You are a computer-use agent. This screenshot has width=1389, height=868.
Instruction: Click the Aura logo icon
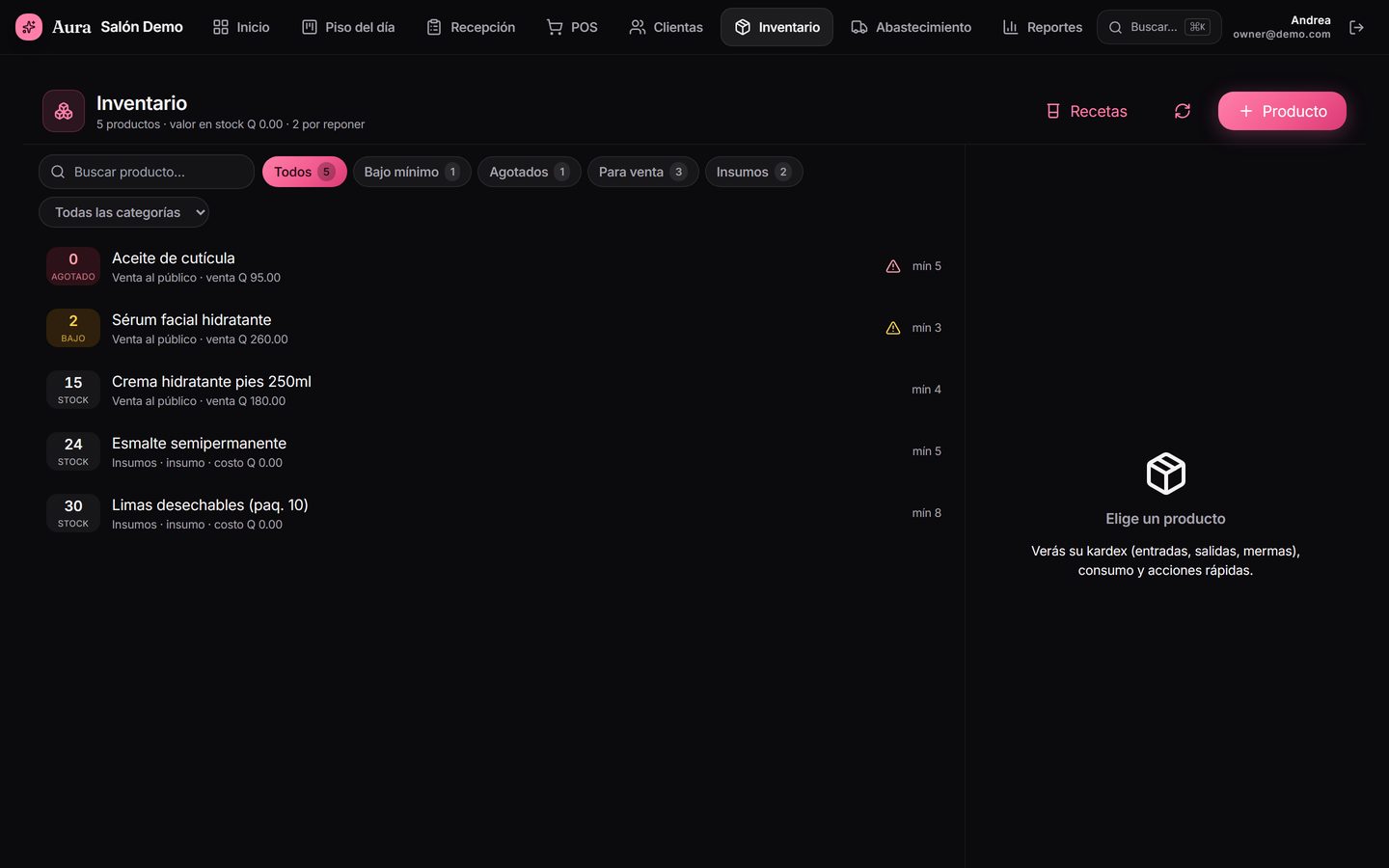pyautogui.click(x=29, y=27)
